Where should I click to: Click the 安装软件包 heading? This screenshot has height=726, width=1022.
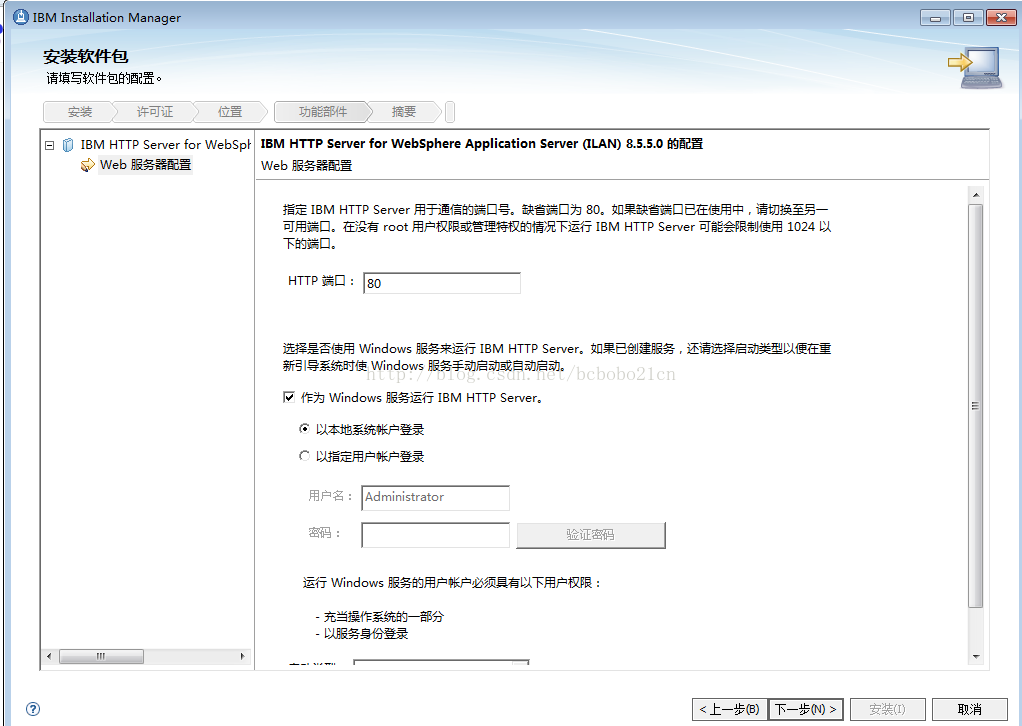[86, 57]
